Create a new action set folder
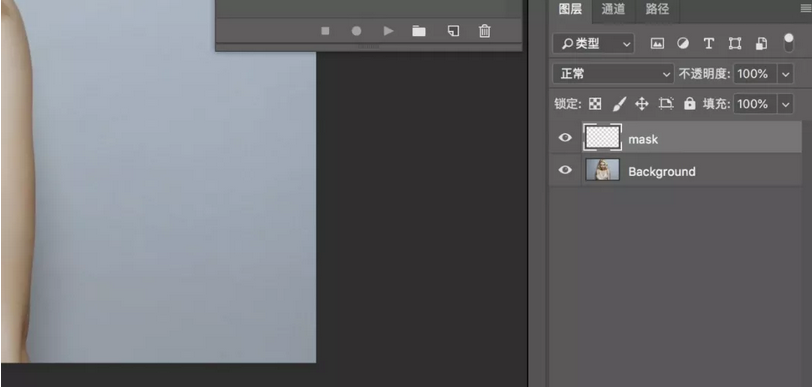The height and width of the screenshot is (387, 812). [x=419, y=31]
